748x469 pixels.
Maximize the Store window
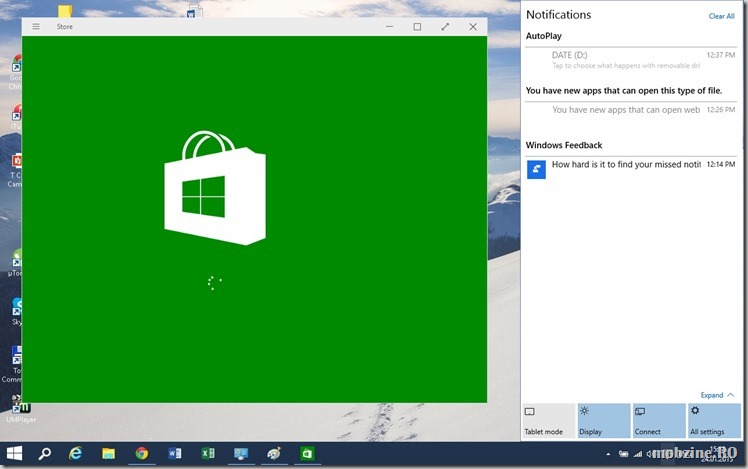pos(417,27)
